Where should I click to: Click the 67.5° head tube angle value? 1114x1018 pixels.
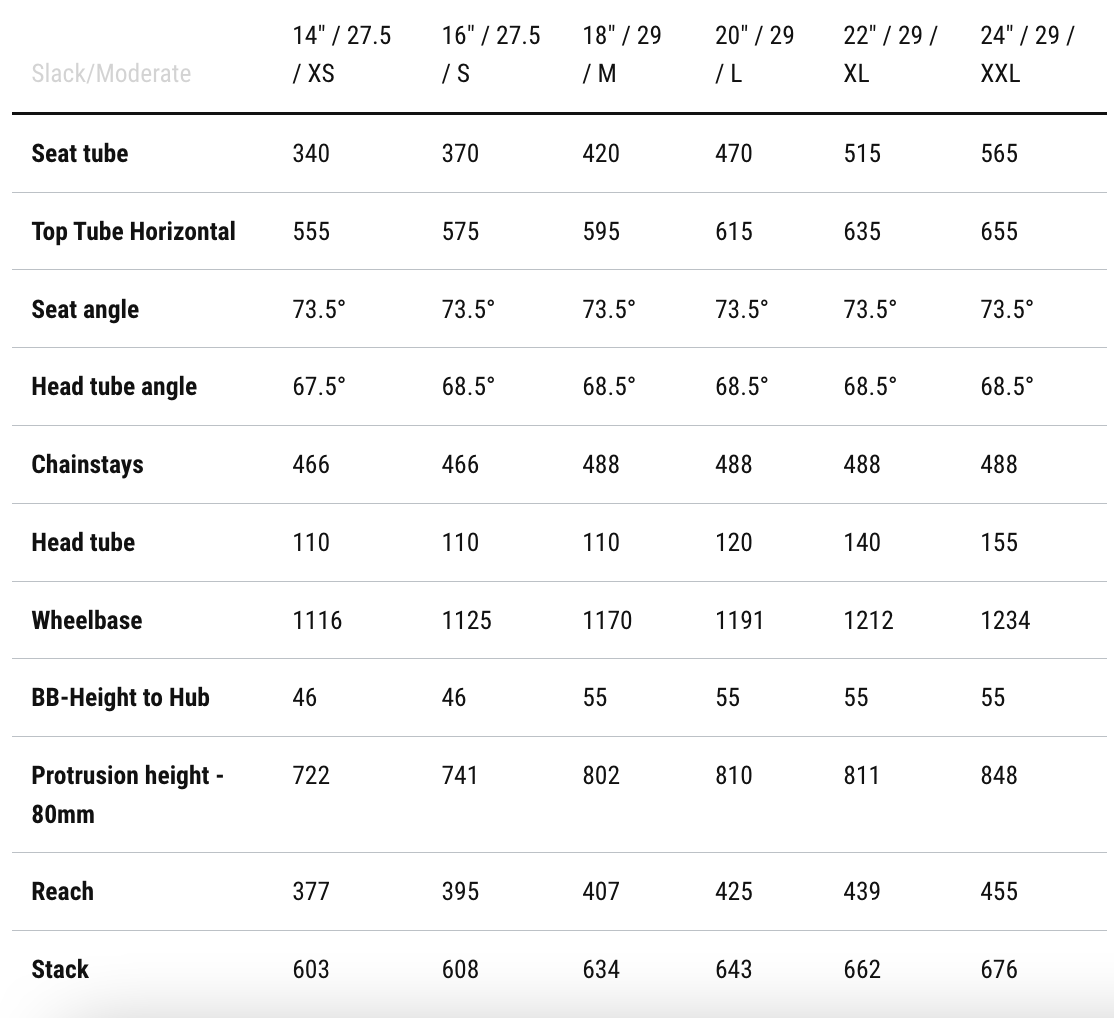tap(319, 387)
